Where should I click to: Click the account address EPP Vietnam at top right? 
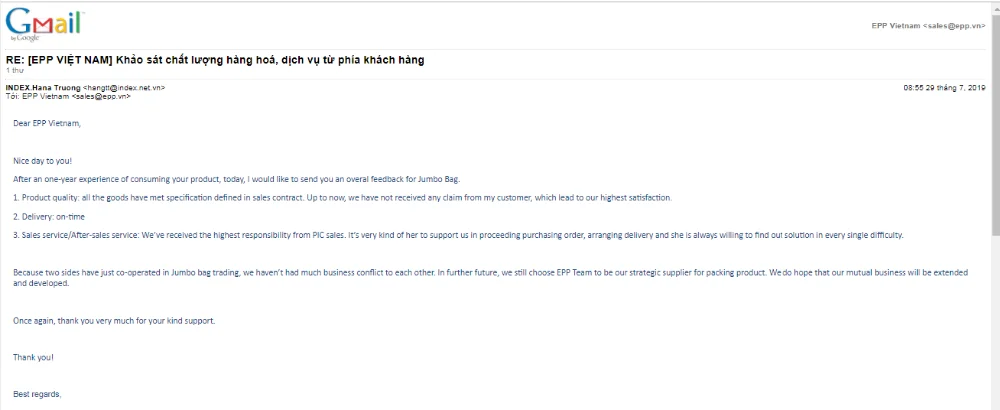929,25
